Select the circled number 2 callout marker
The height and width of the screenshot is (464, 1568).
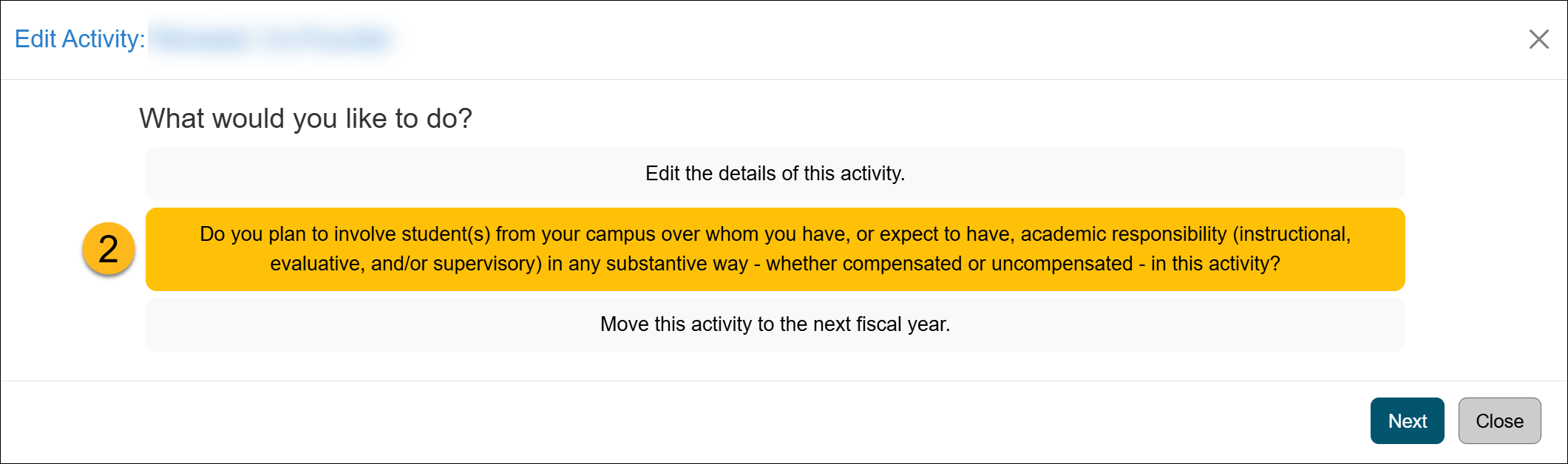[109, 249]
